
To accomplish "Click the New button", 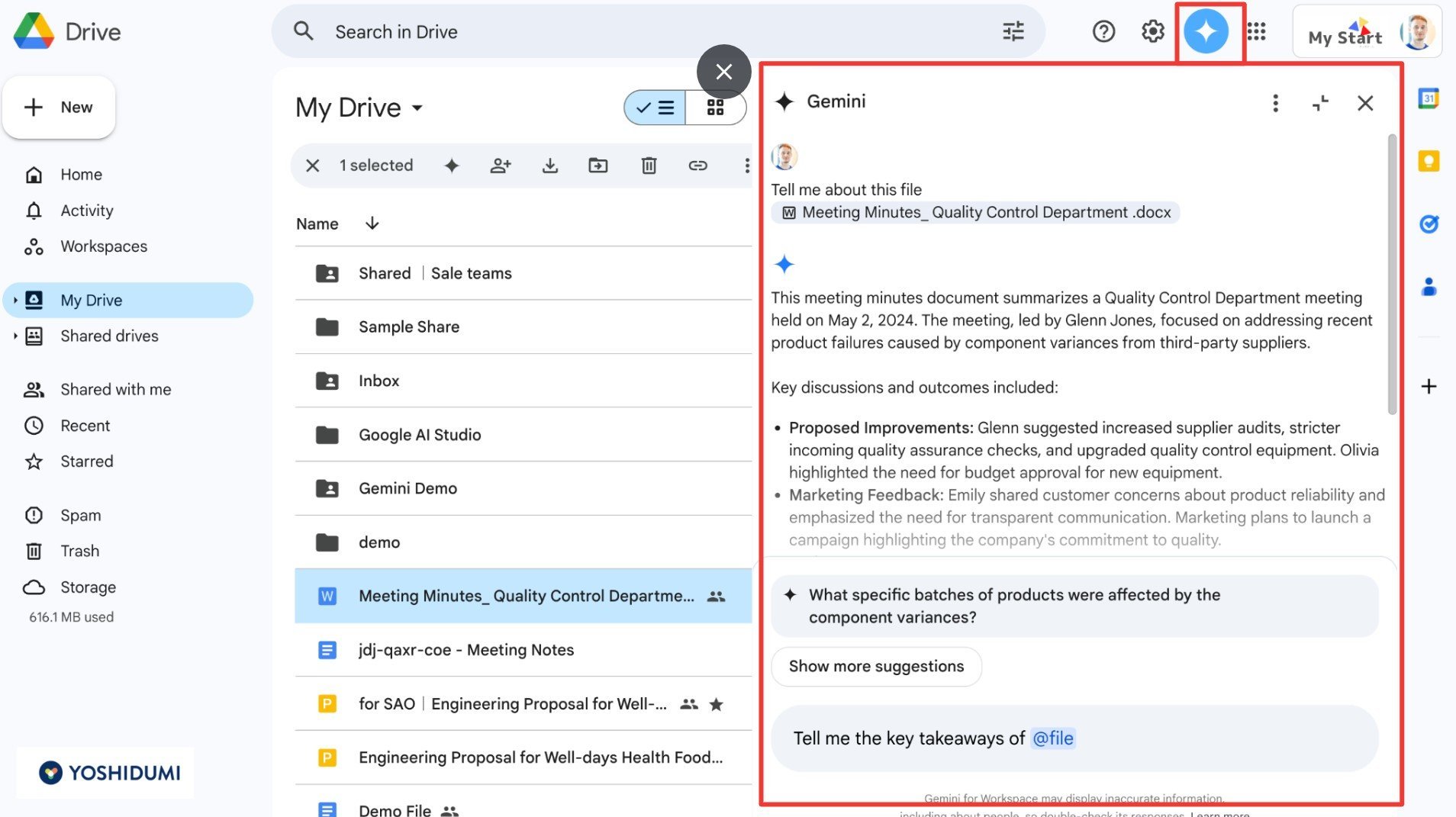I will click(x=59, y=108).
